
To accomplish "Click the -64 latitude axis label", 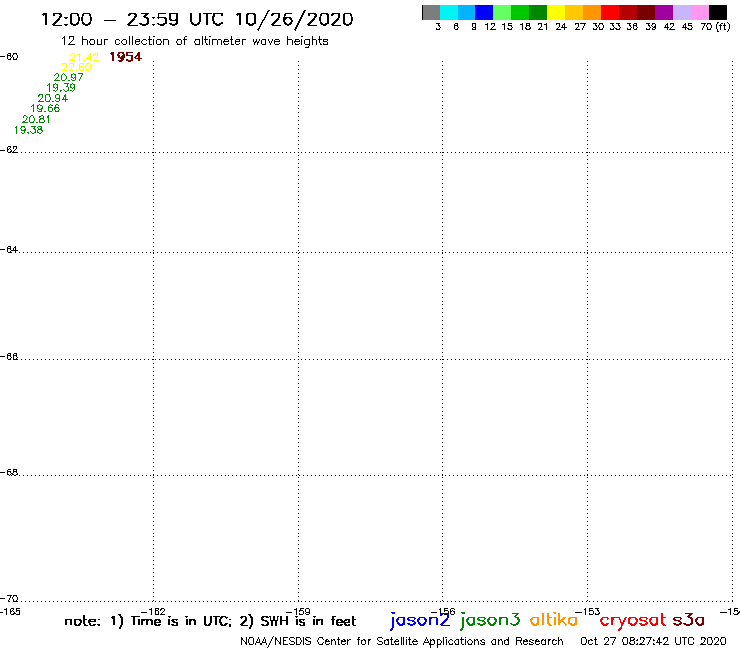I will click(x=9, y=249).
